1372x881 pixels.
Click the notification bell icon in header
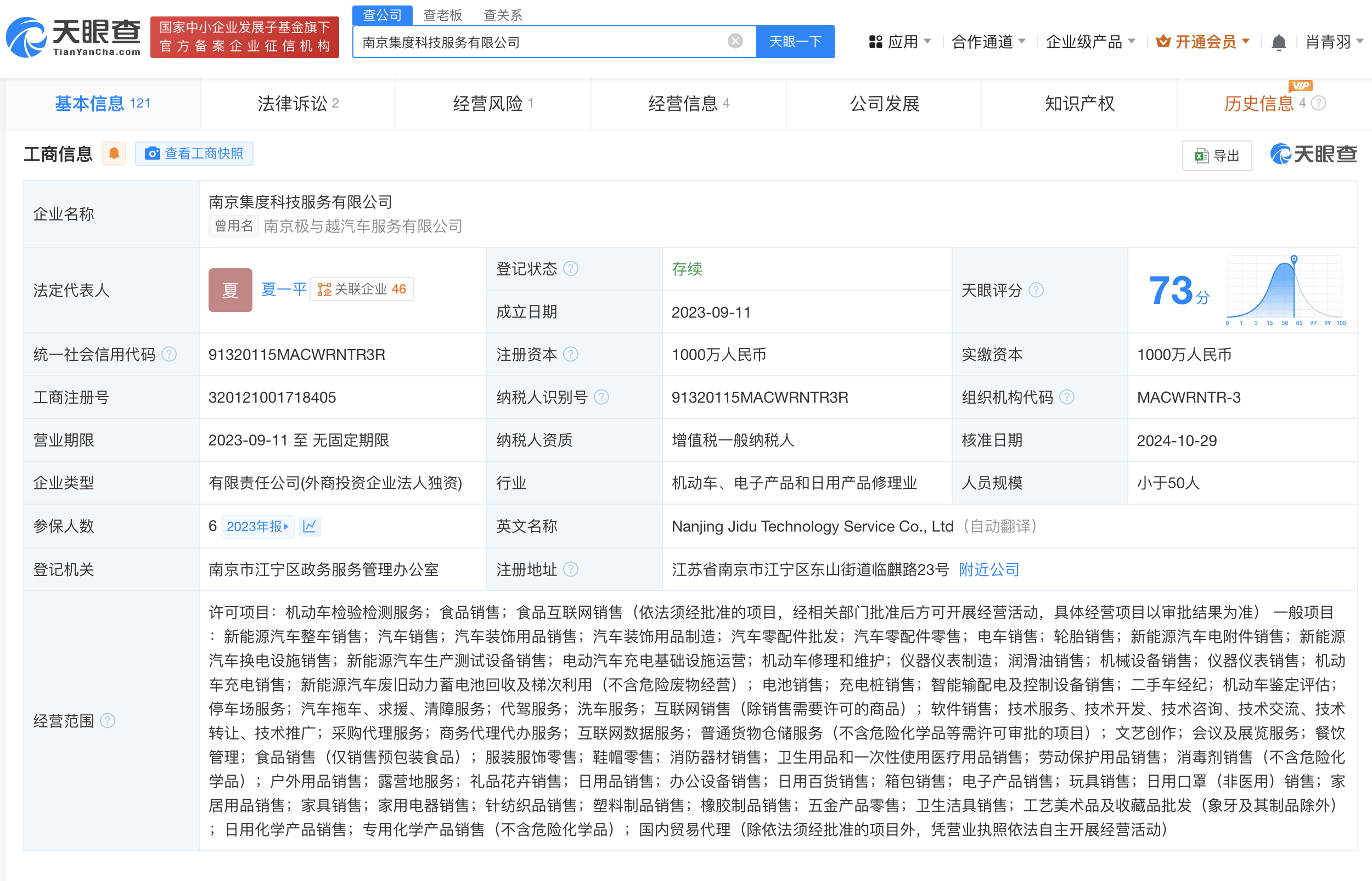(1279, 42)
